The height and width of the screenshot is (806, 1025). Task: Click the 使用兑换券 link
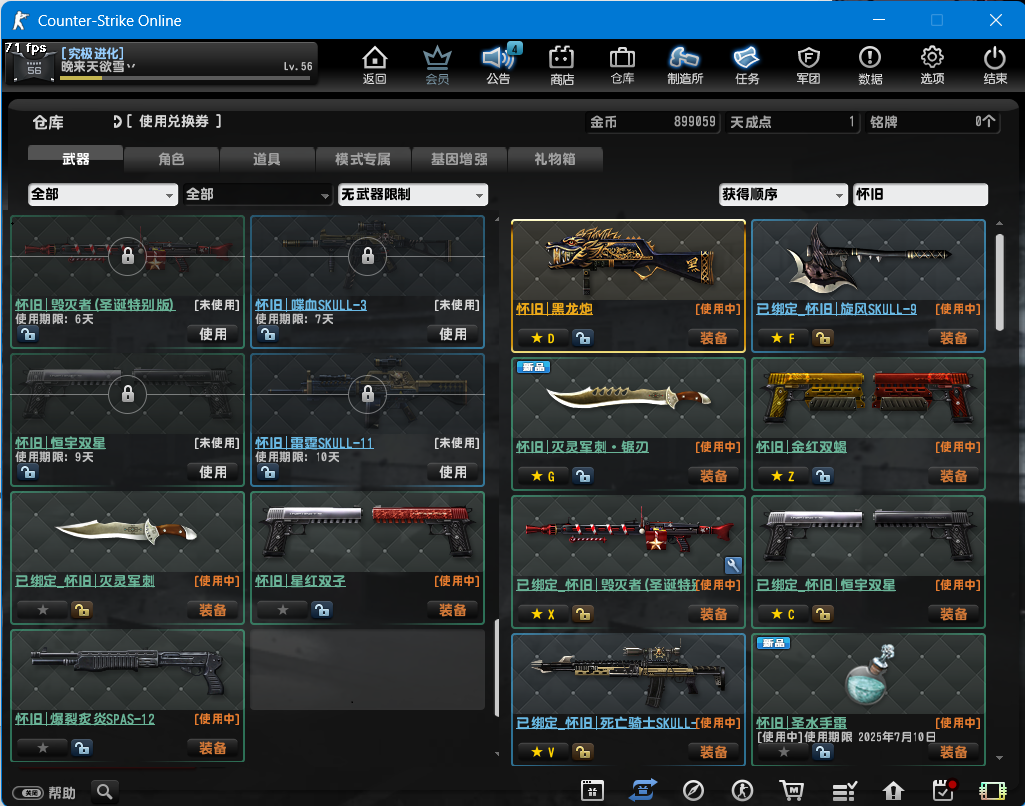[173, 122]
